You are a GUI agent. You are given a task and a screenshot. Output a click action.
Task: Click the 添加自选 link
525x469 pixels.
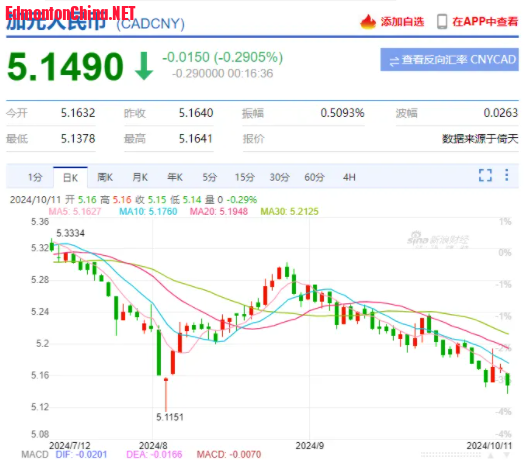click(402, 22)
